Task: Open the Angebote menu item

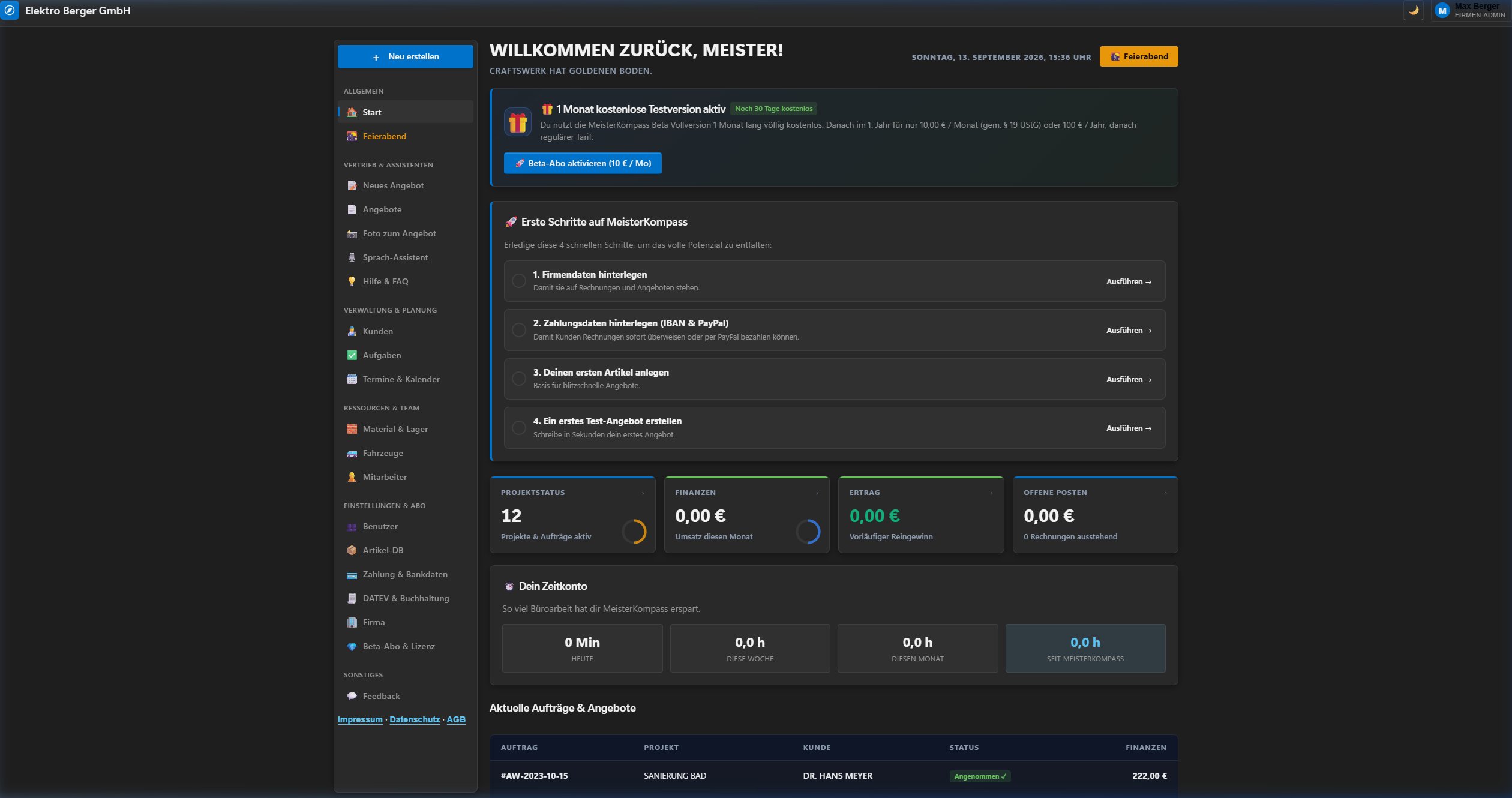Action: click(405, 209)
